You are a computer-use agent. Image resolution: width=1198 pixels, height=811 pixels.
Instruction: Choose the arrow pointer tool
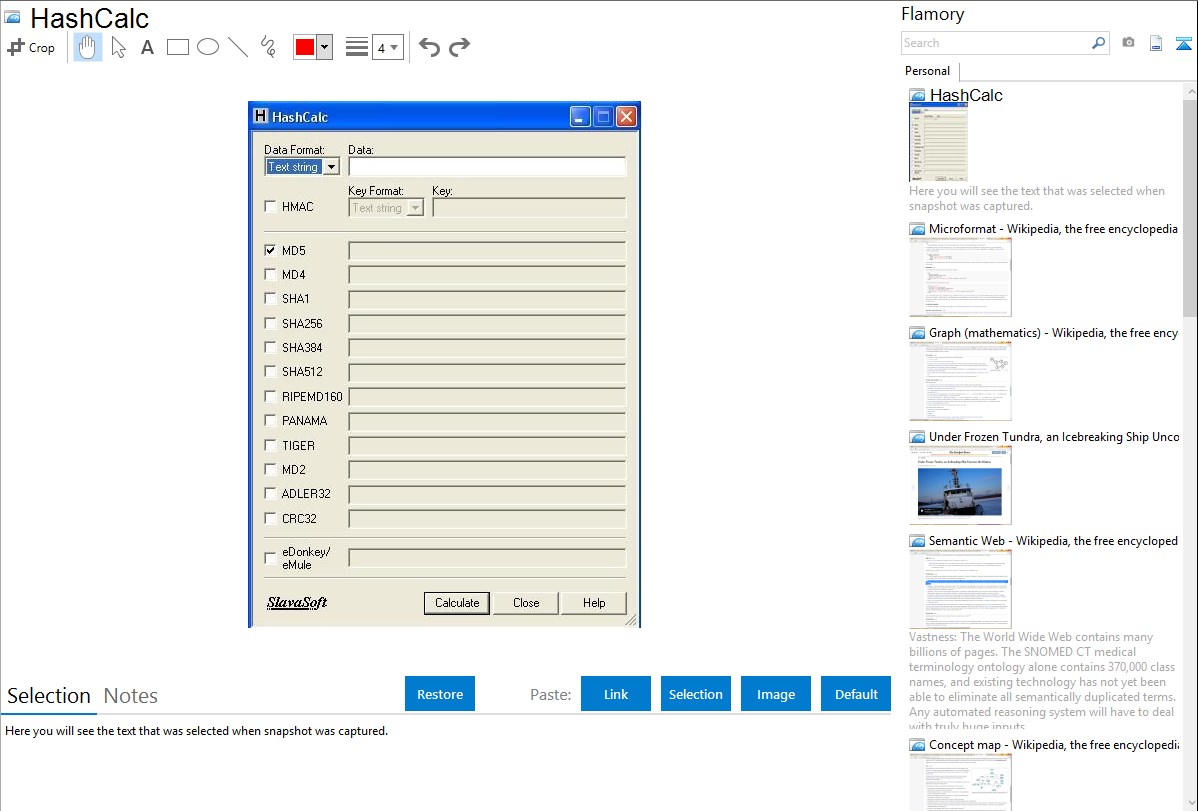pos(119,47)
